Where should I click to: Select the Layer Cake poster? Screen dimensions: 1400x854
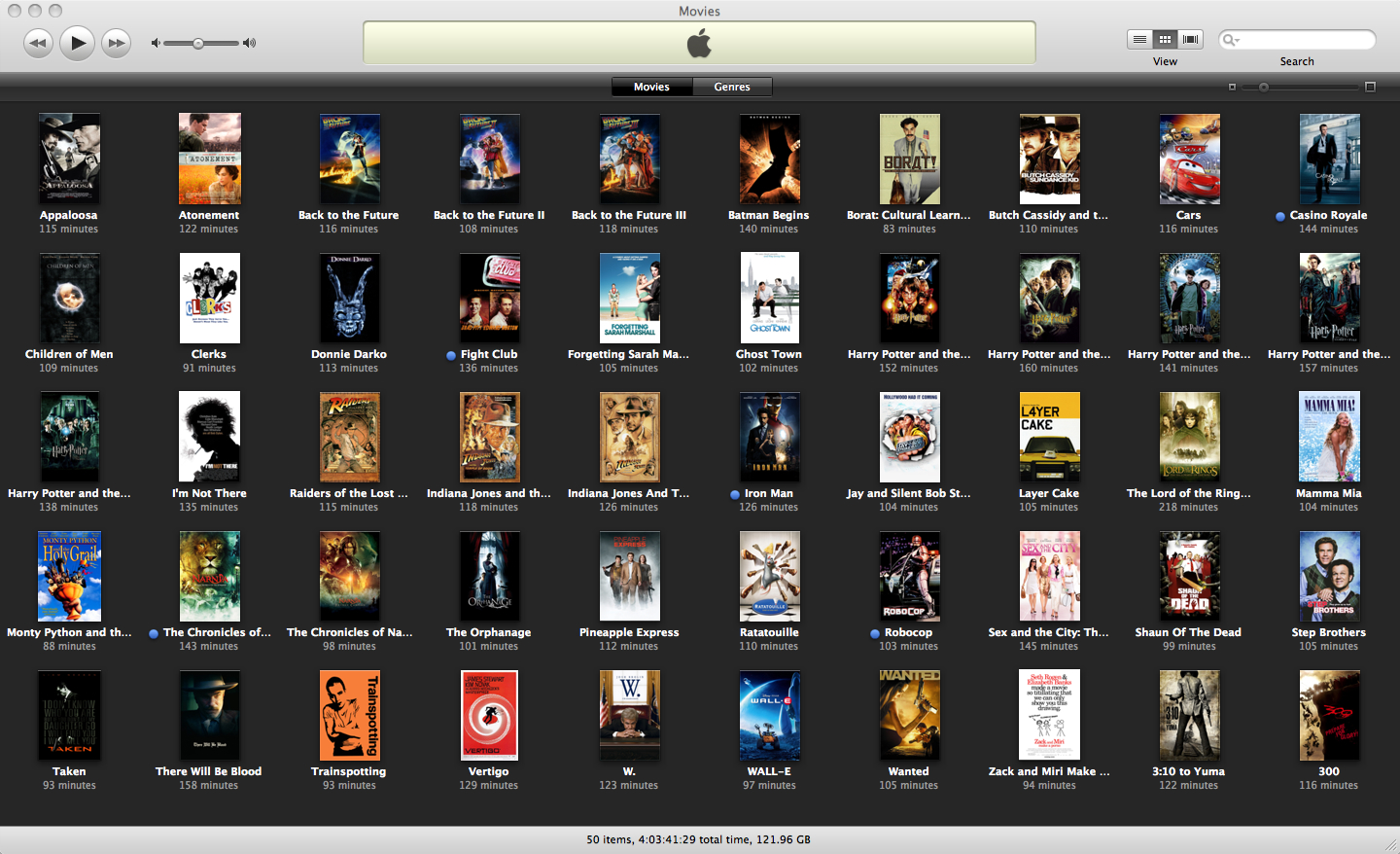pyautogui.click(x=1049, y=437)
